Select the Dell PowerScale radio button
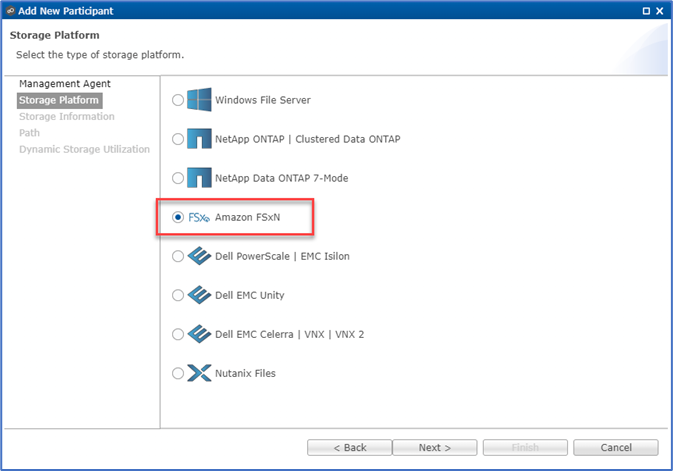This screenshot has height=471, width=673. pos(178,256)
